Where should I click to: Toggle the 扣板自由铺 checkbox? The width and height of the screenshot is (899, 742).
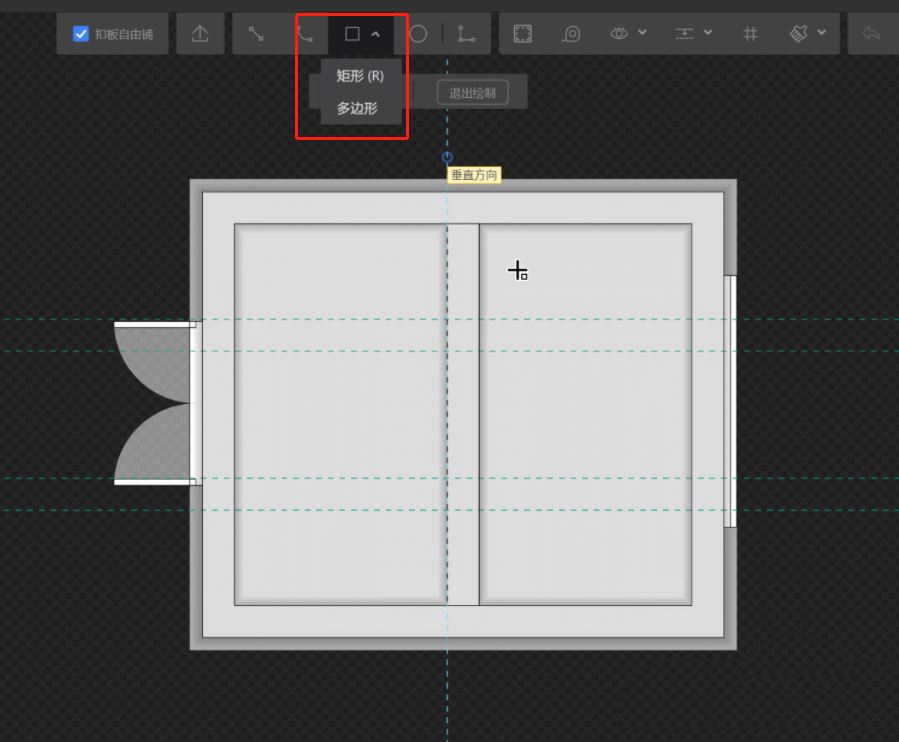pyautogui.click(x=81, y=34)
